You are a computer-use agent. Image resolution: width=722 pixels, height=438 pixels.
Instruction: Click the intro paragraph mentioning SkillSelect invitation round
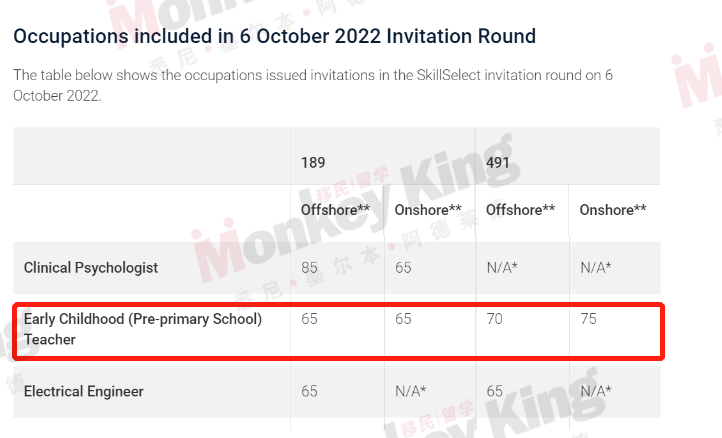pyautogui.click(x=313, y=85)
